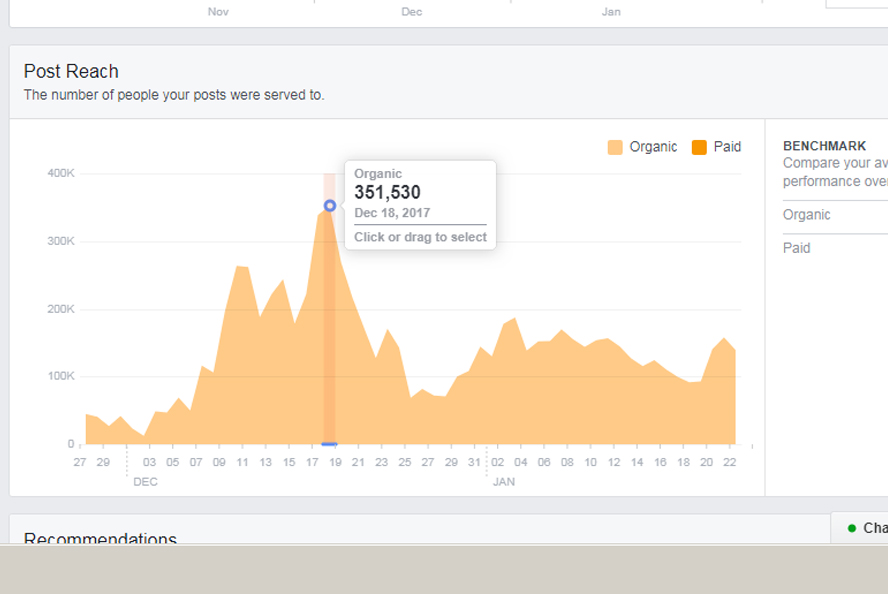The height and width of the screenshot is (594, 888).
Task: Select Jan 04 on the x-axis
Action: (x=520, y=462)
